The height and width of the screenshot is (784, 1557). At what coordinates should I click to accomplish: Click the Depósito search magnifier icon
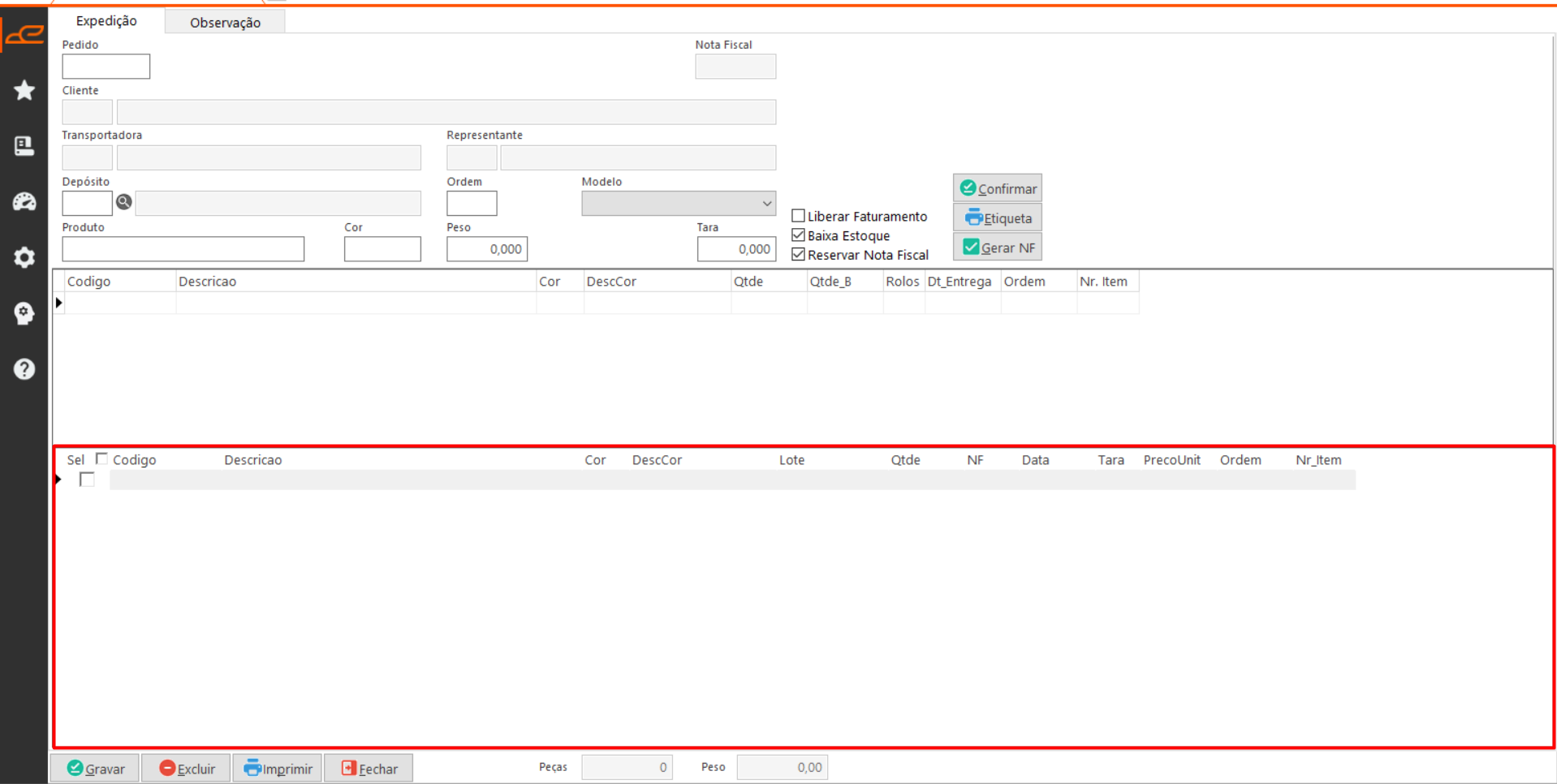coord(124,202)
